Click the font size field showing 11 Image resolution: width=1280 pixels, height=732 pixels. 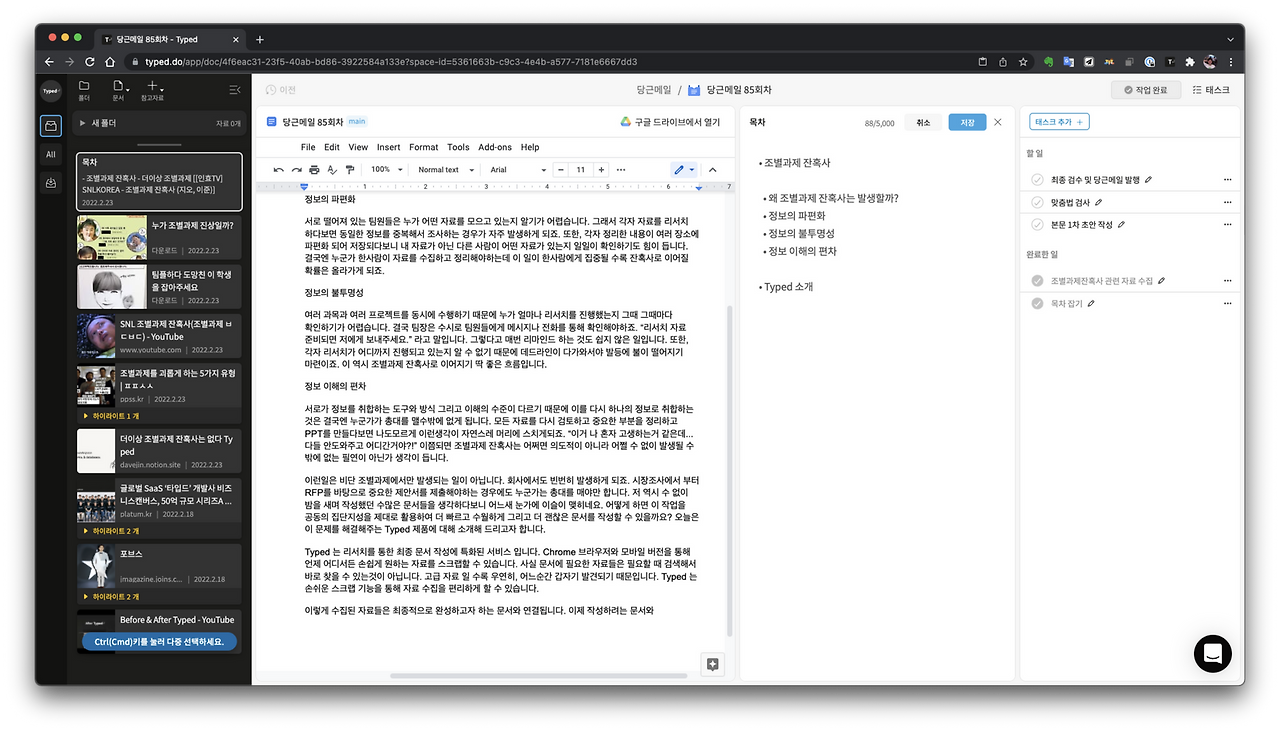581,170
